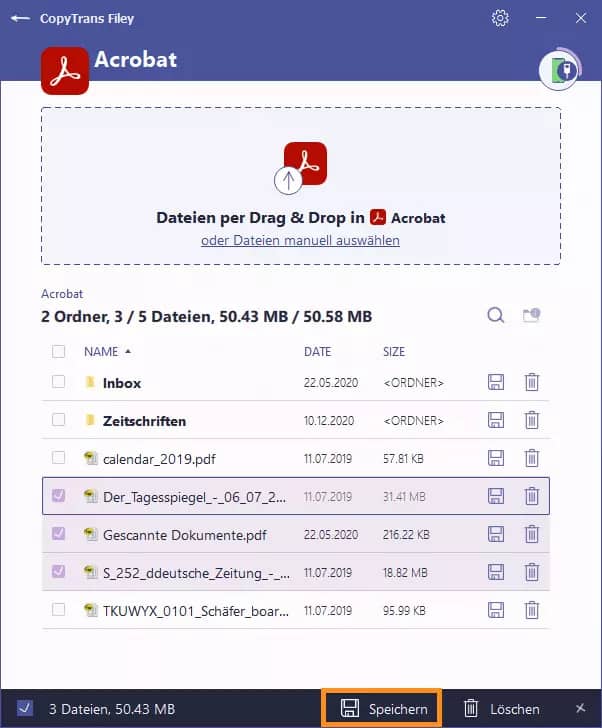Screen dimensions: 602x728
Task: Check the calendar_2019.pdf checkbox
Action: pos(58,458)
